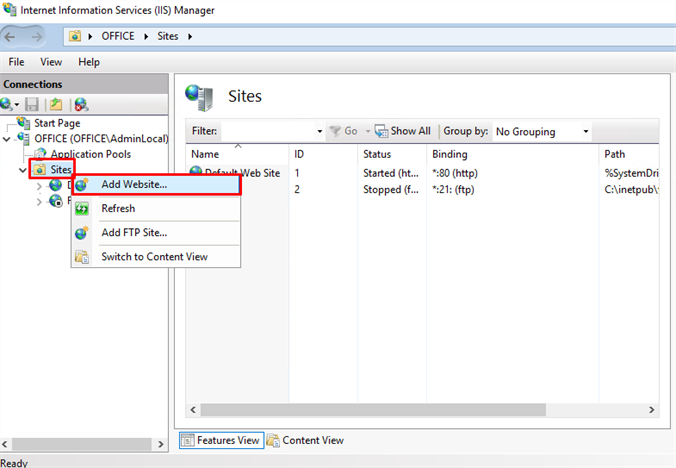This screenshot has width=676, height=468.
Task: Click the Up folder toolbar icon
Action: pyautogui.click(x=56, y=104)
